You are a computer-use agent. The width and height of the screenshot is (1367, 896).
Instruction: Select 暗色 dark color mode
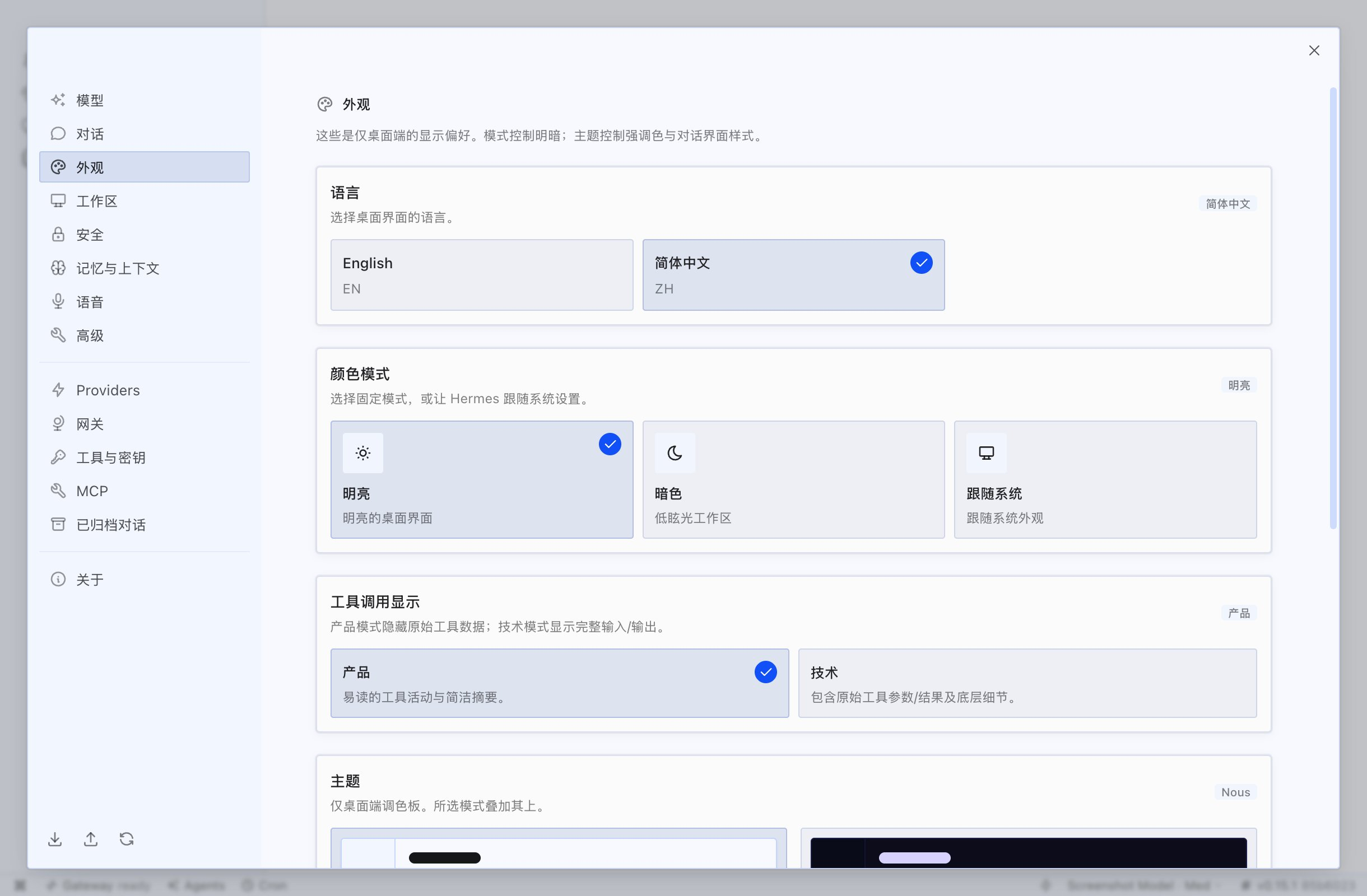794,480
